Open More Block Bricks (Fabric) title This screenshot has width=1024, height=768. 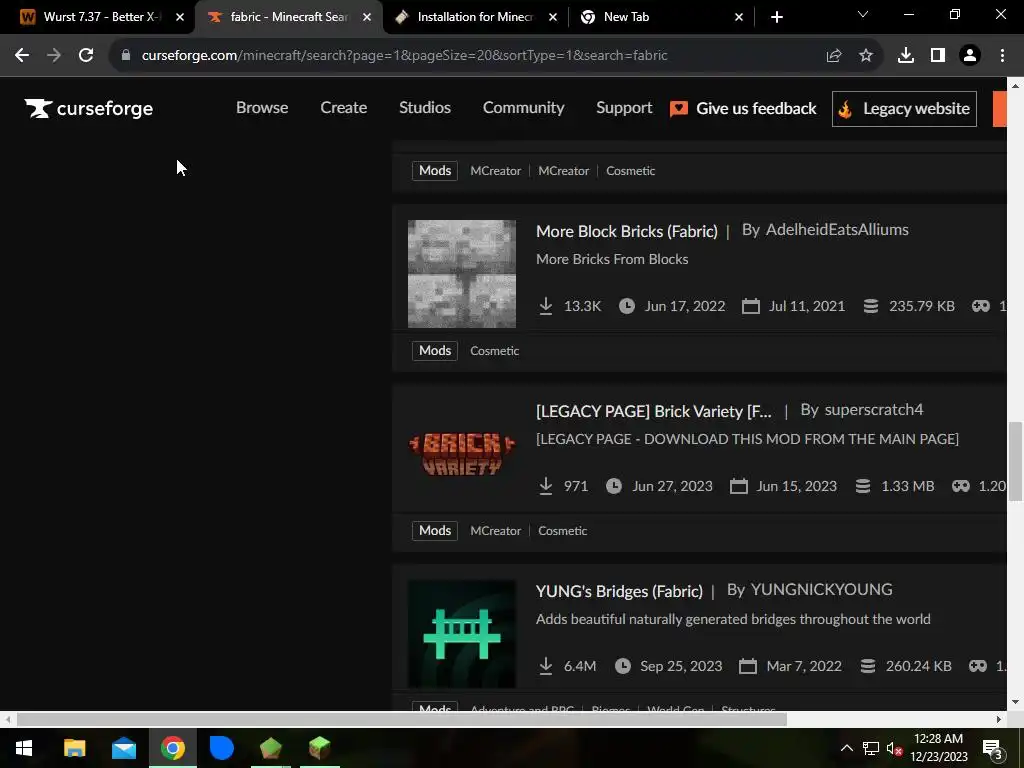(626, 231)
